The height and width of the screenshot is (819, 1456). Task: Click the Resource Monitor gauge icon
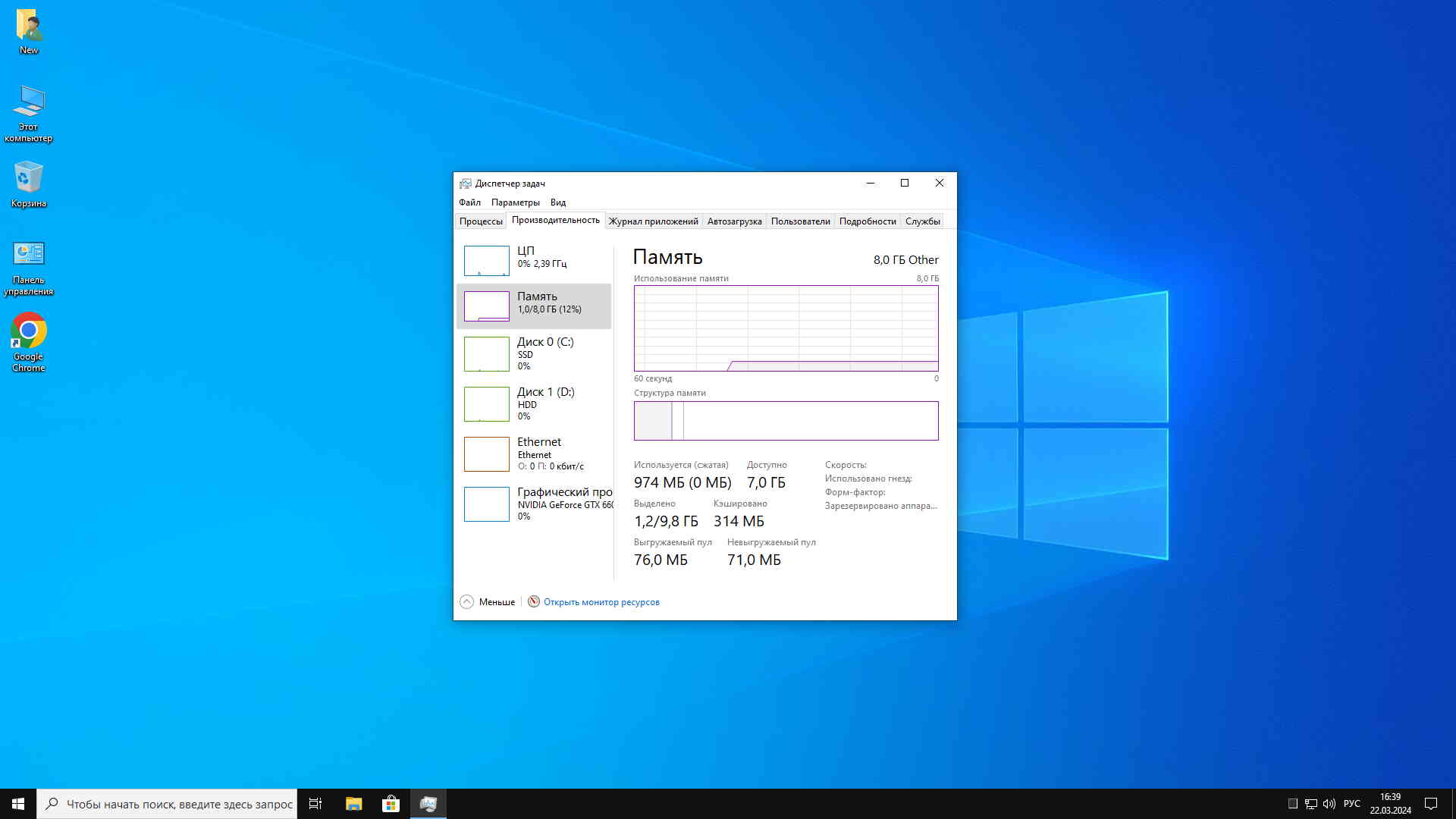[534, 601]
